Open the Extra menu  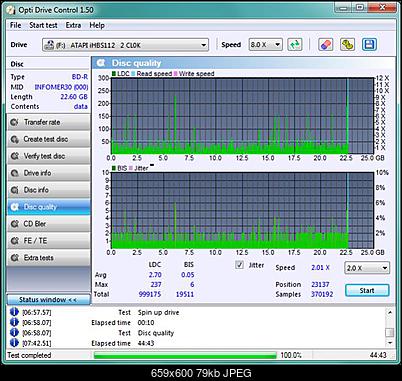pos(73,25)
